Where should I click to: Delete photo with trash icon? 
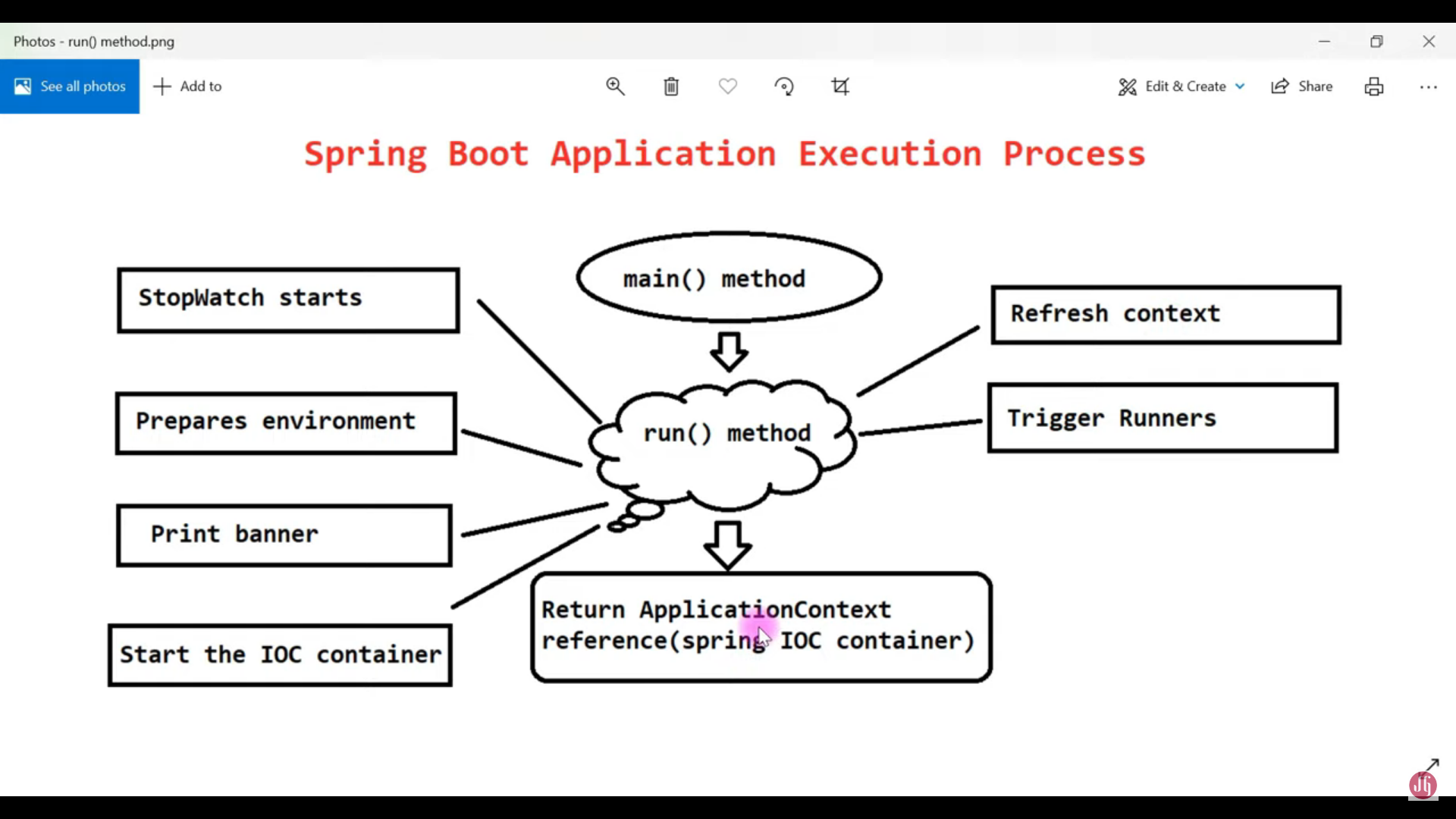click(671, 86)
